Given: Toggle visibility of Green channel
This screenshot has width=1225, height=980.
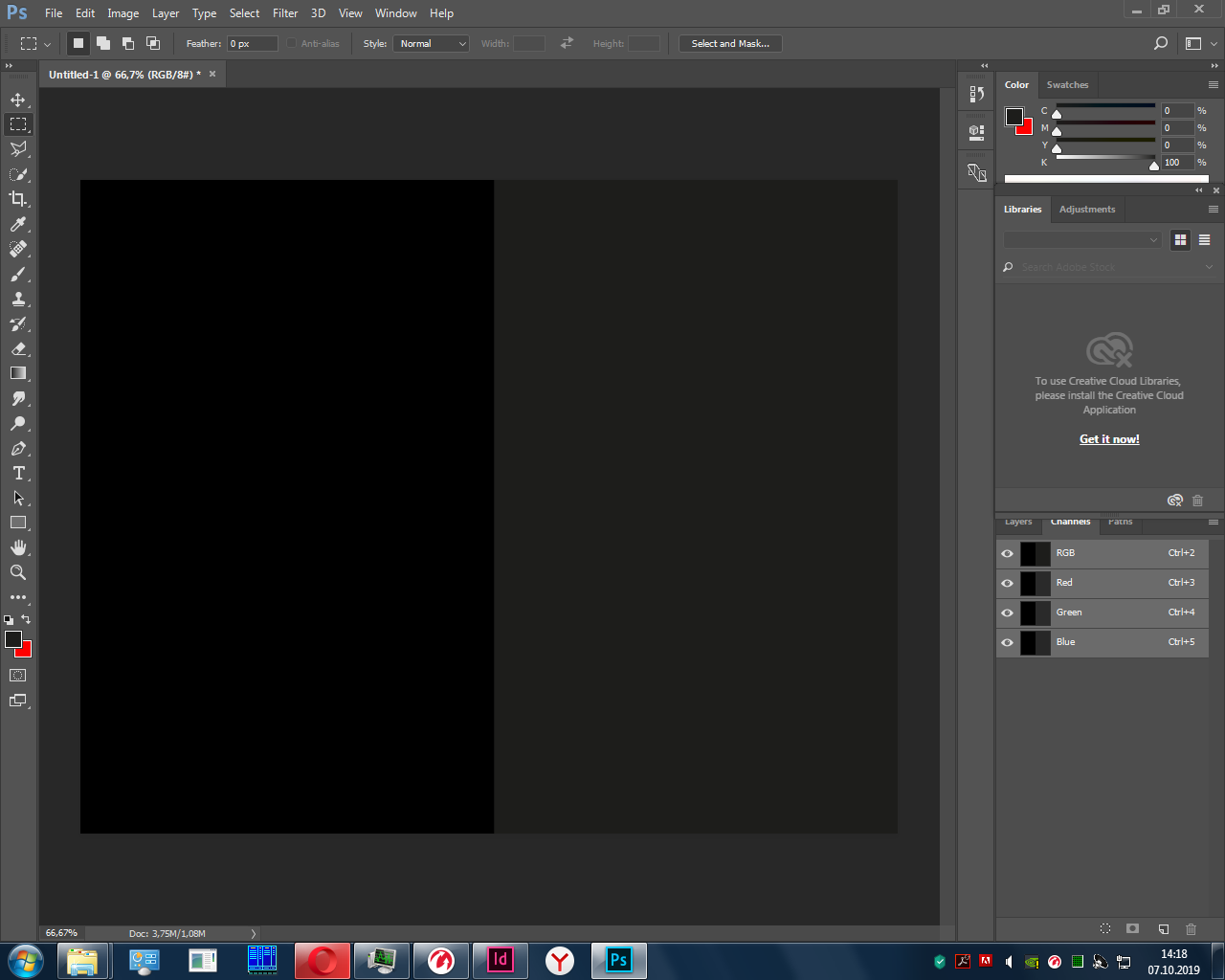Looking at the screenshot, I should click(1007, 612).
